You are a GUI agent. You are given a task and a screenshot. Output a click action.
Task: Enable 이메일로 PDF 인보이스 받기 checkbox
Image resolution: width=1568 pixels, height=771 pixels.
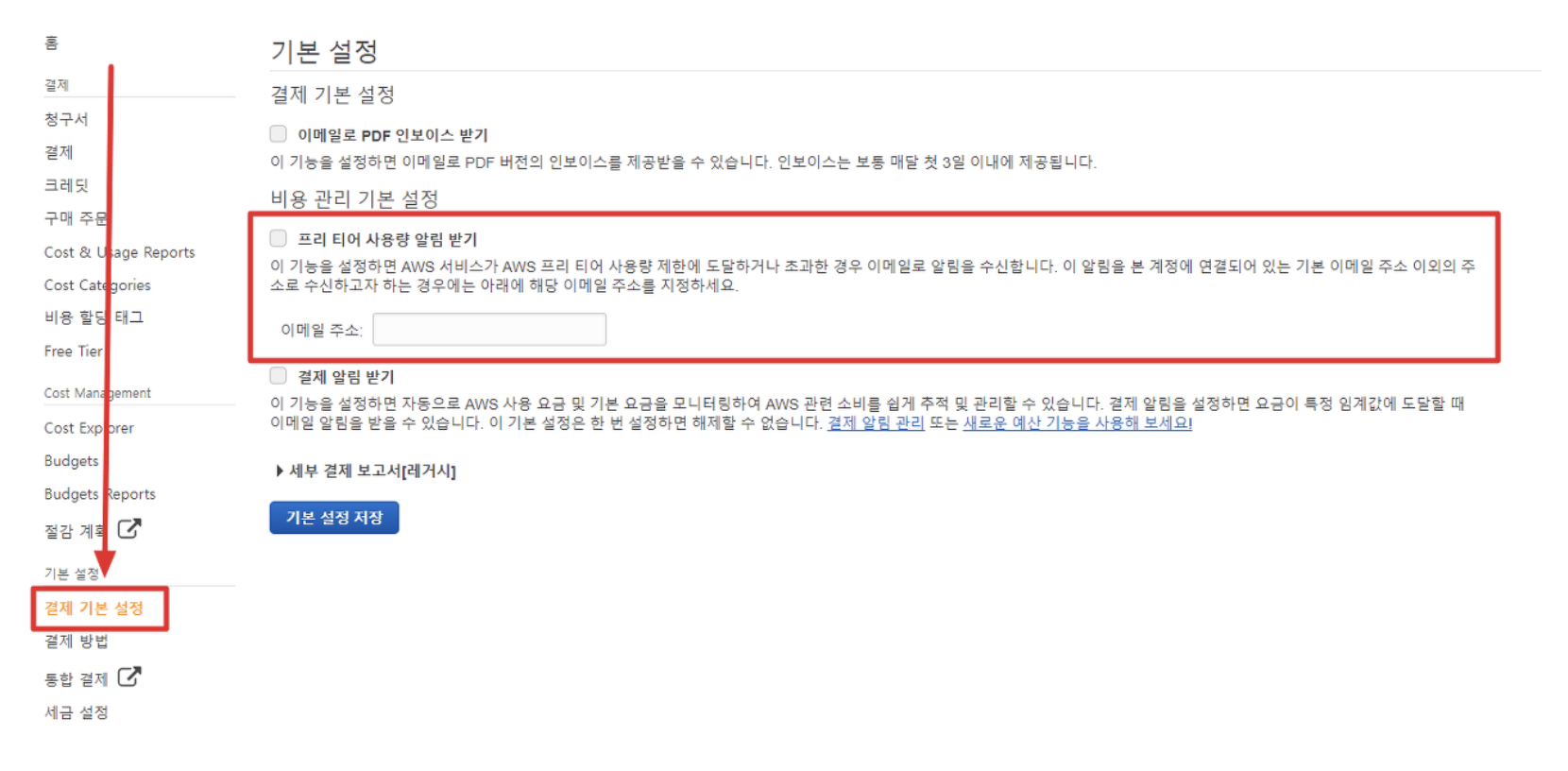278,133
